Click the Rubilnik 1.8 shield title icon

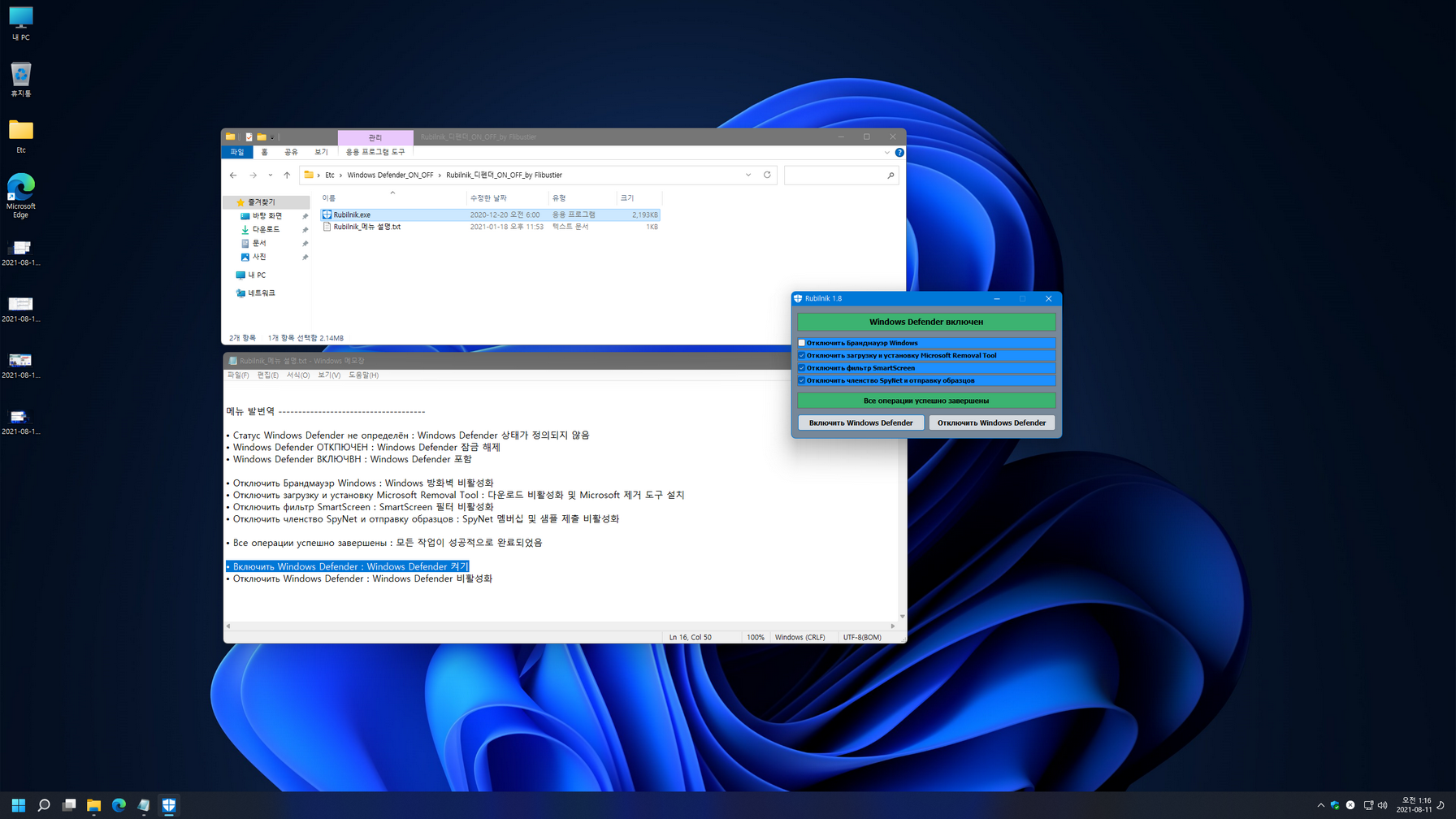click(798, 298)
